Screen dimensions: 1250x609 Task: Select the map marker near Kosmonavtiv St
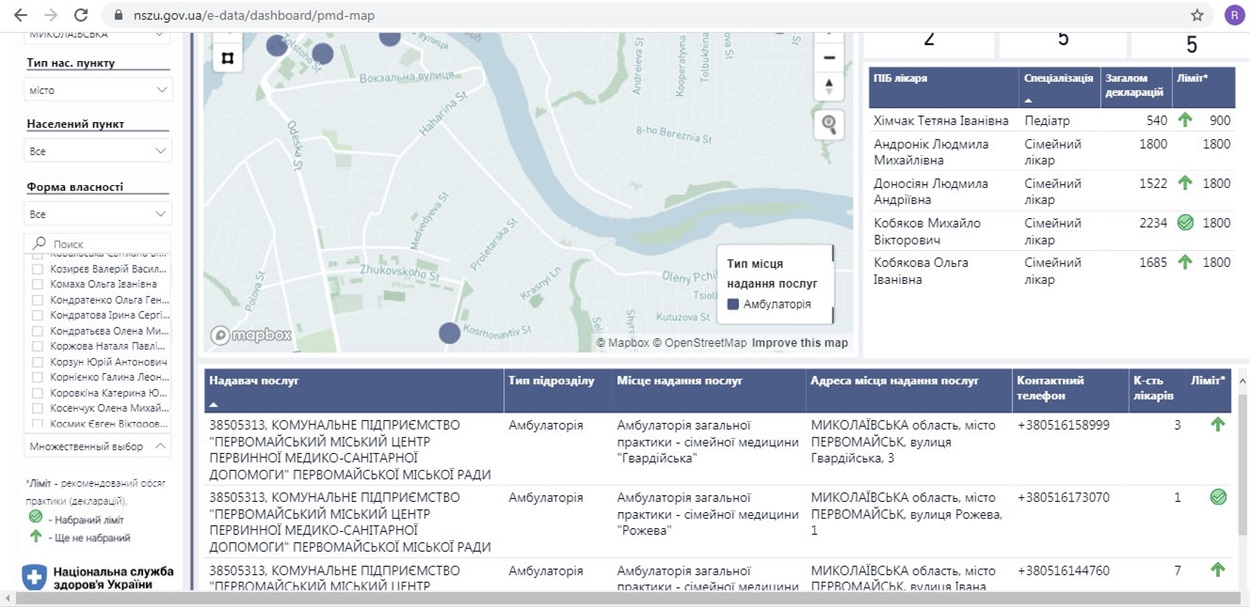[450, 333]
